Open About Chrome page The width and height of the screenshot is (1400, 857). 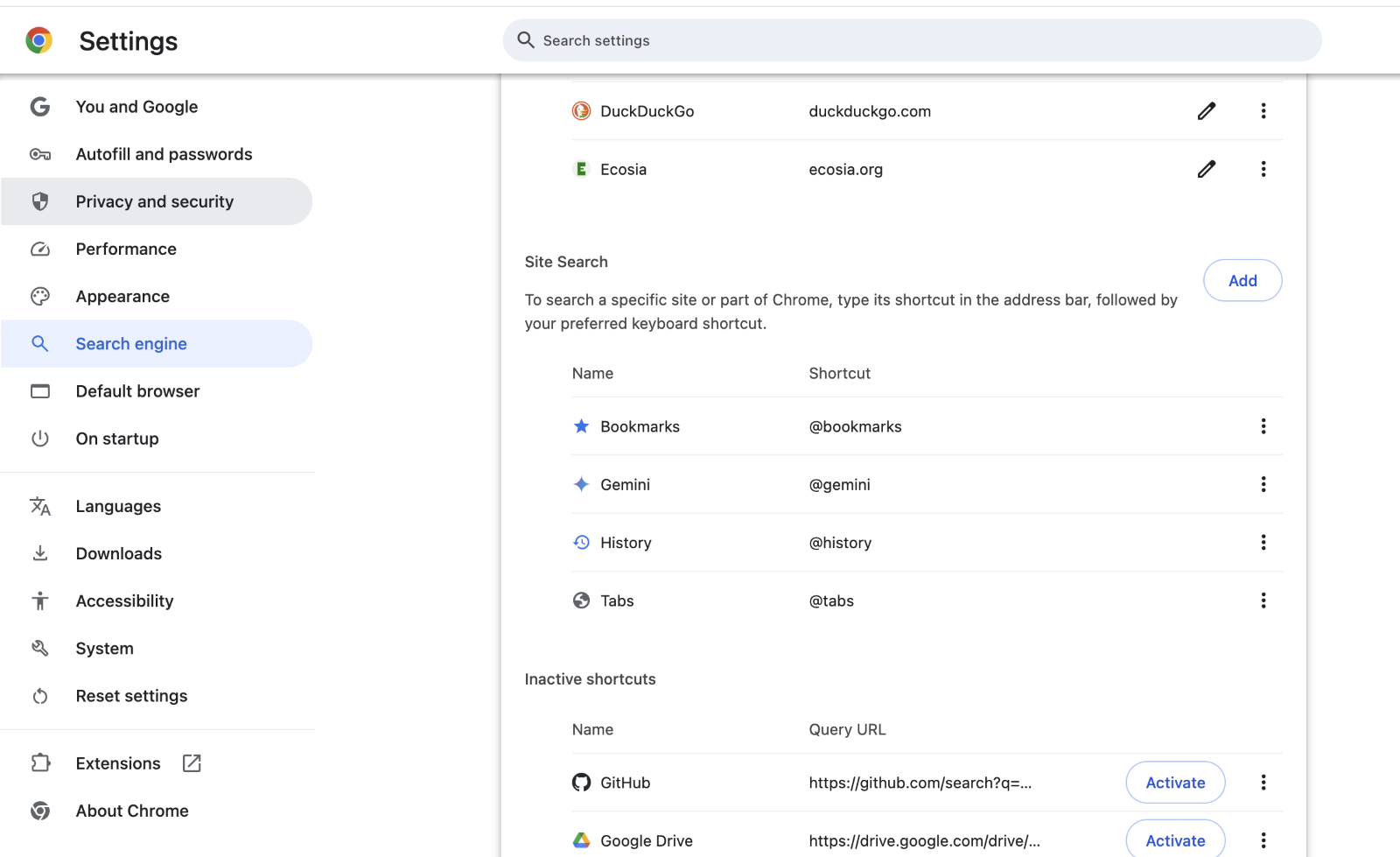[157, 811]
